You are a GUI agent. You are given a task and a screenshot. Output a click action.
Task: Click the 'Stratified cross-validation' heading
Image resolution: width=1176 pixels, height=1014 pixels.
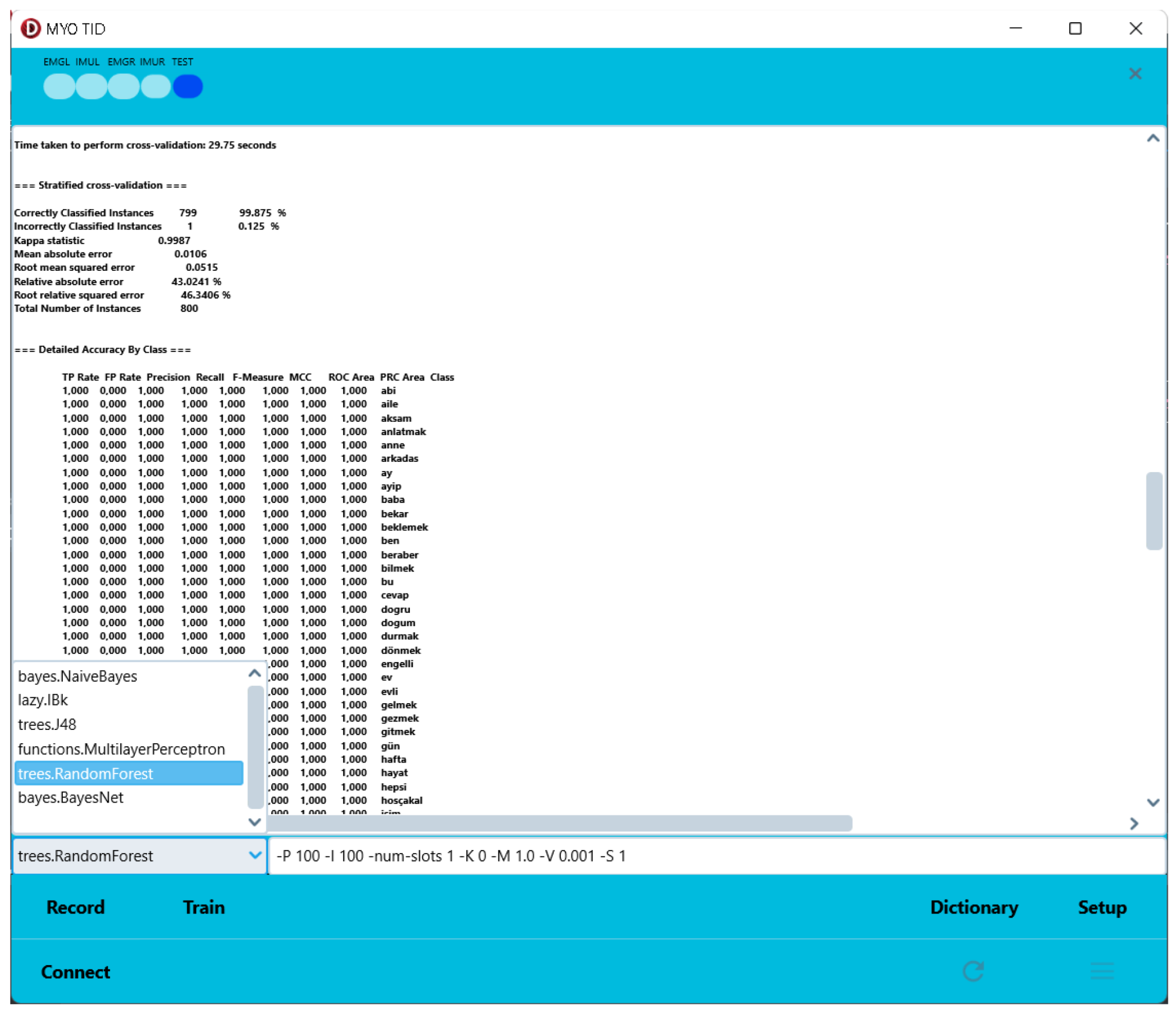click(x=100, y=186)
